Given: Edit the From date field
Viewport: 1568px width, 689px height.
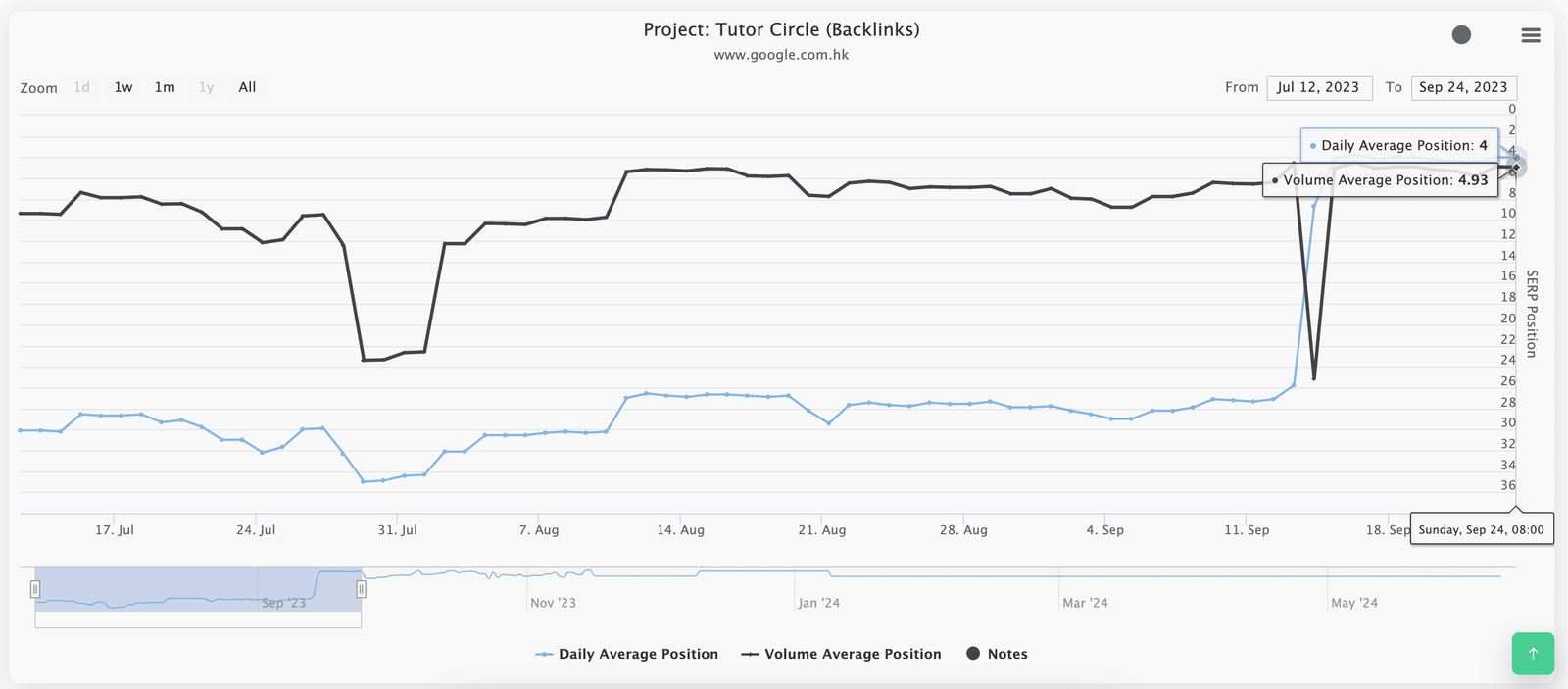Looking at the screenshot, I should [1318, 87].
